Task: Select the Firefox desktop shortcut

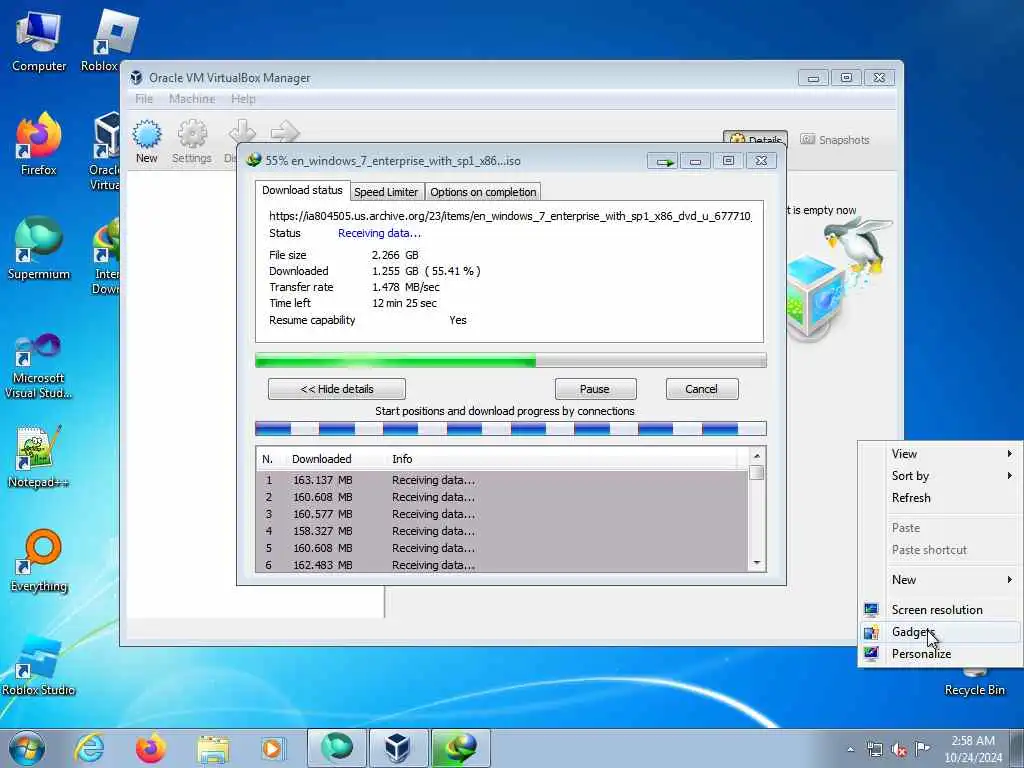Action: (x=39, y=144)
